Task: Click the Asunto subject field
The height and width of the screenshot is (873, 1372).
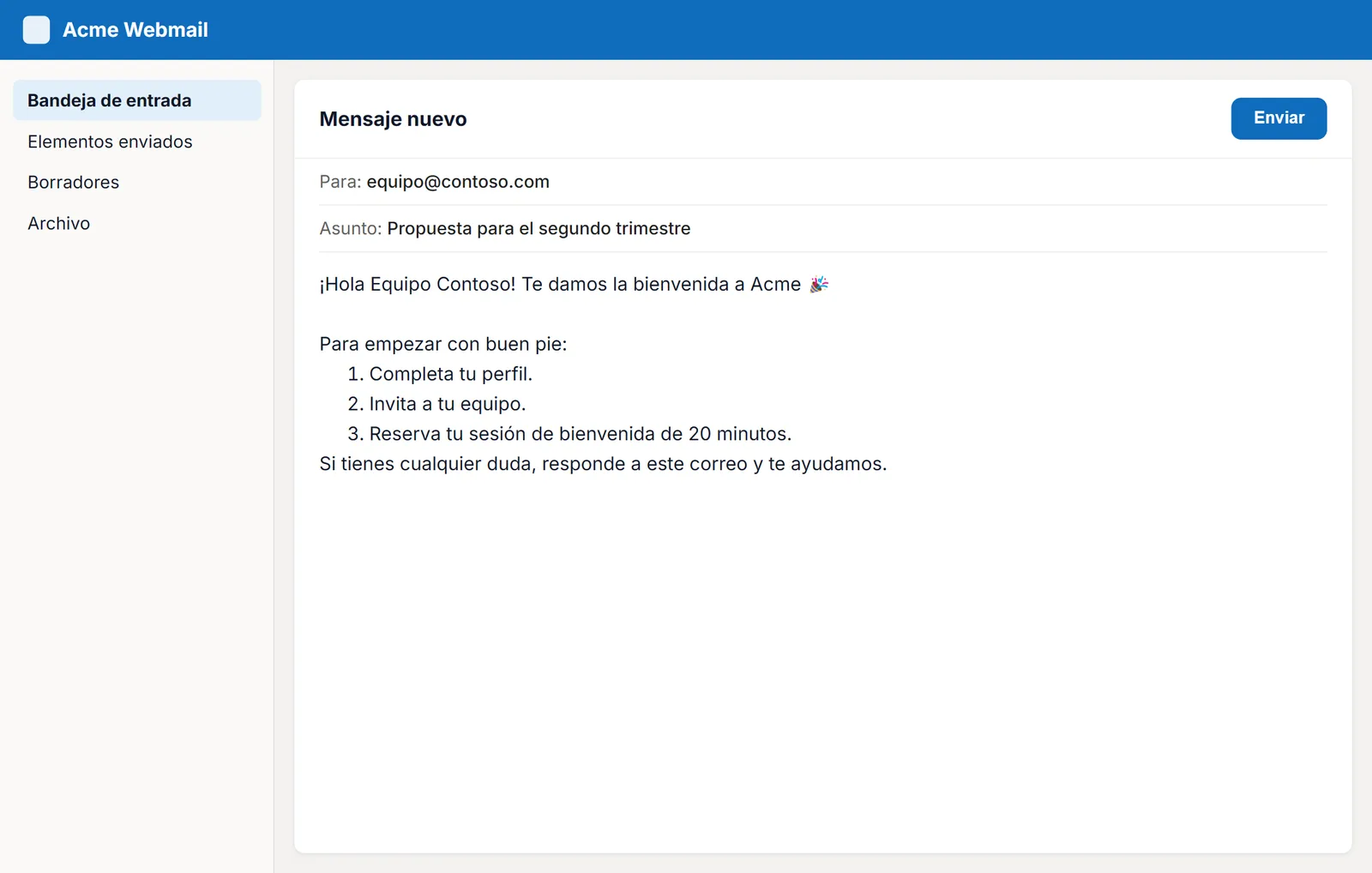Action: pos(822,229)
